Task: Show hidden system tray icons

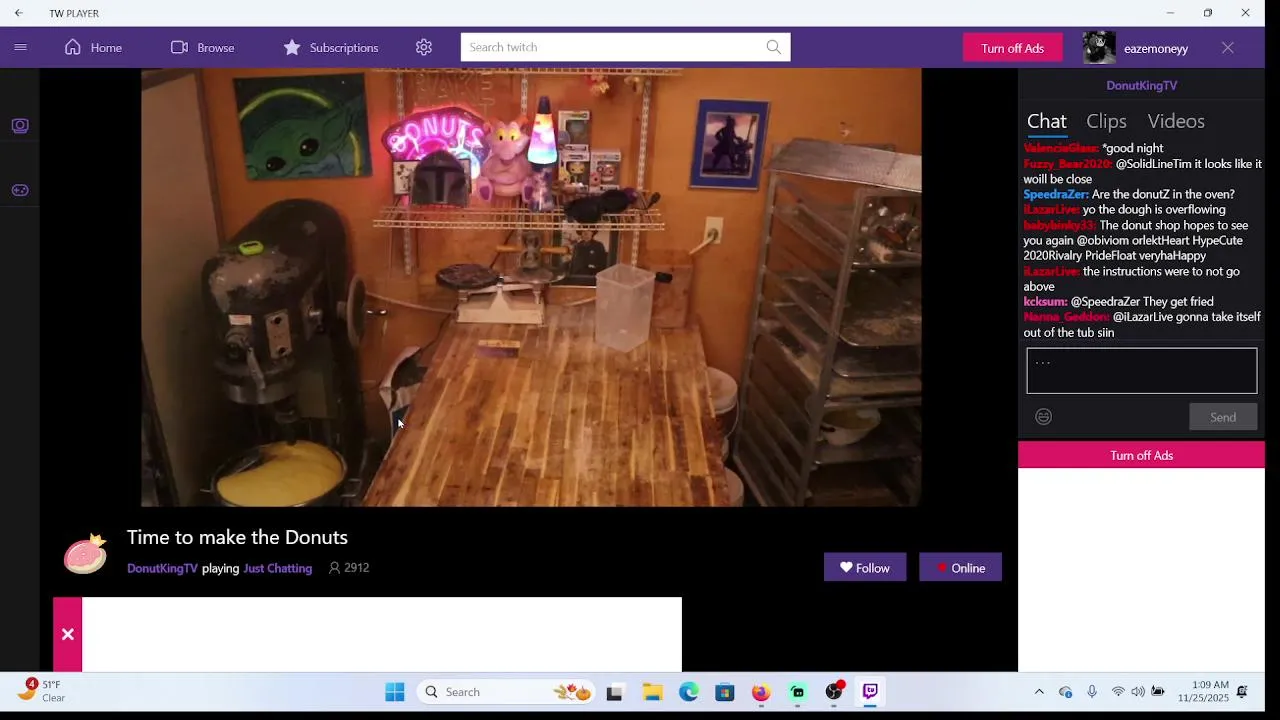Action: (1039, 692)
